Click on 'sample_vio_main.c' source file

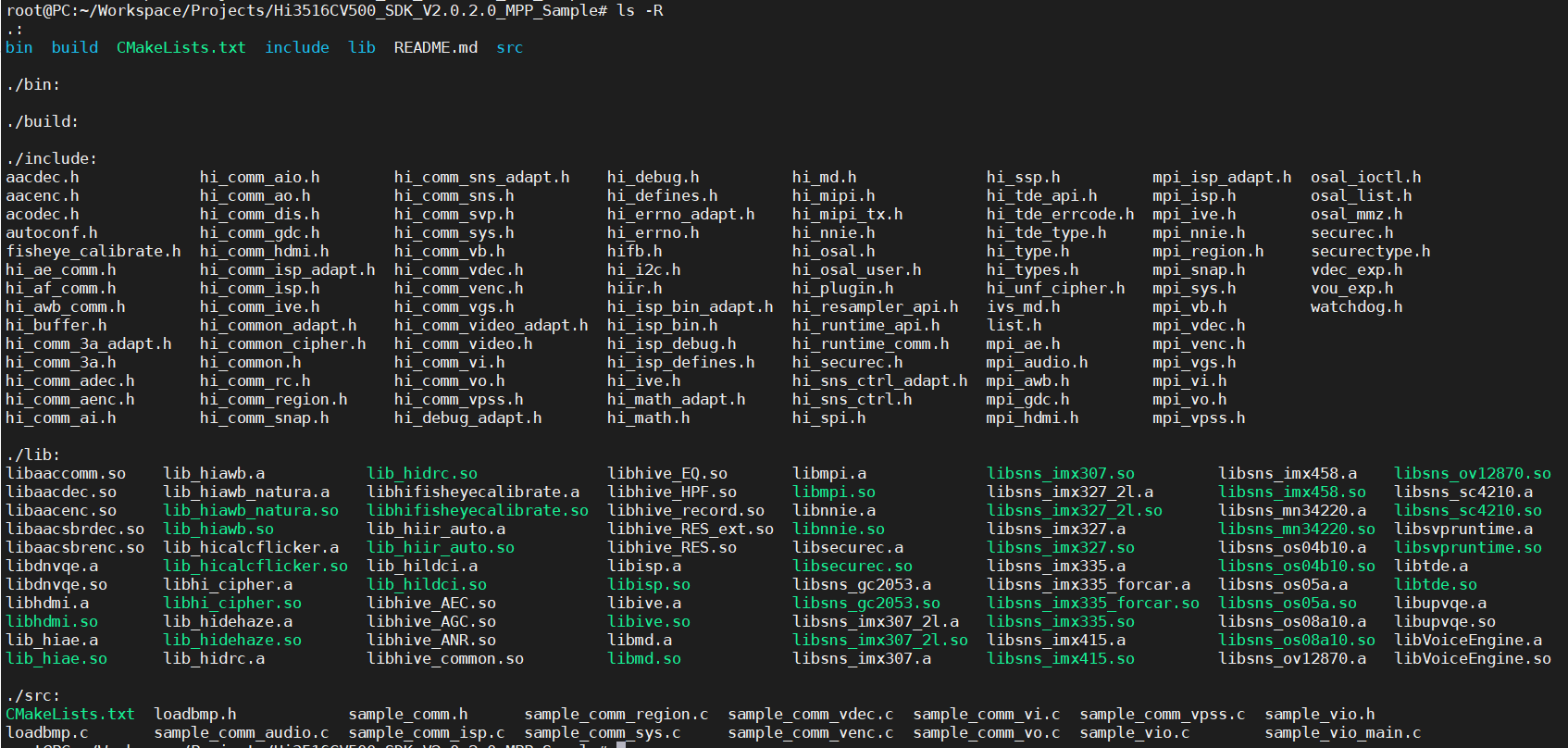(1343, 732)
